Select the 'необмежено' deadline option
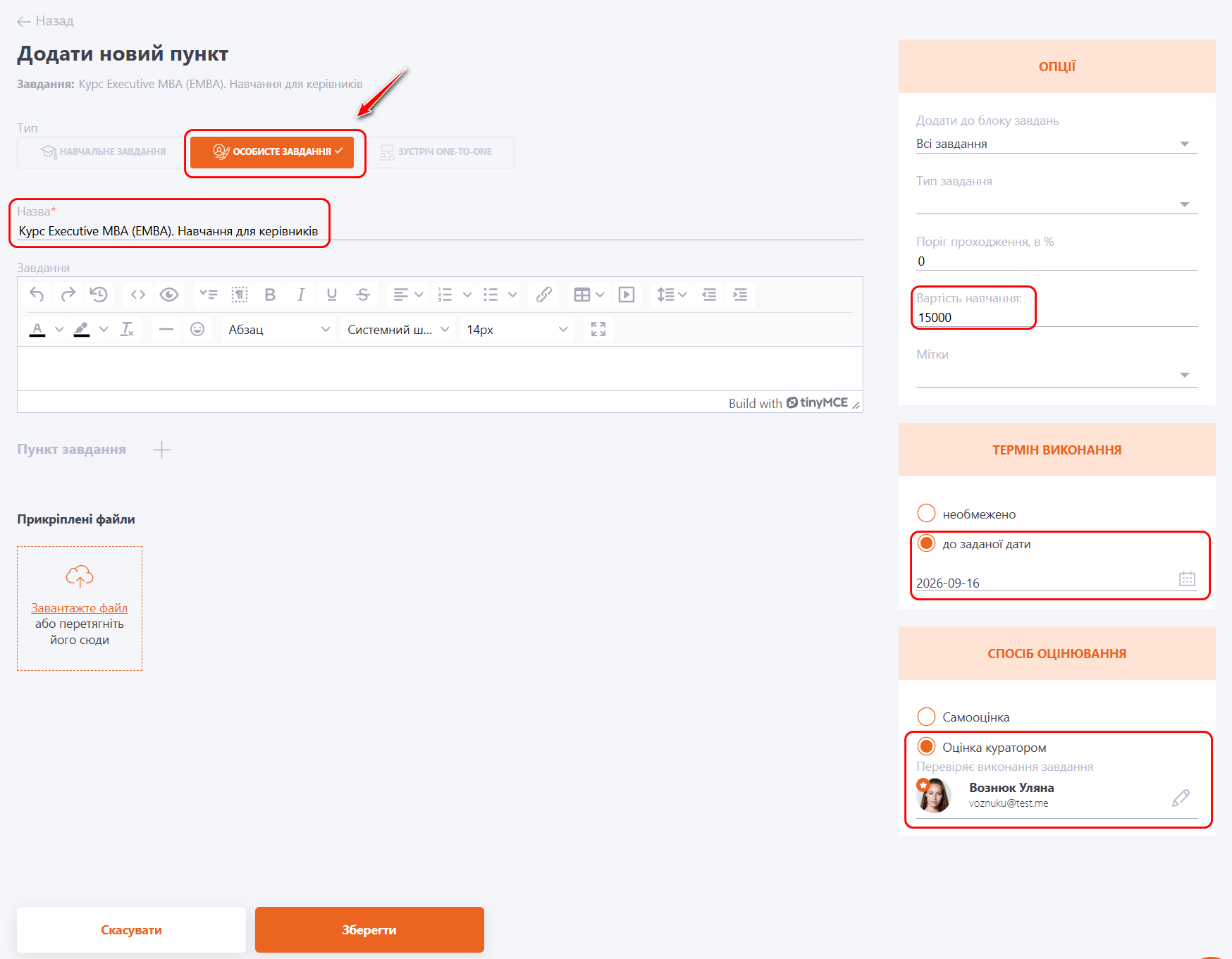Image resolution: width=1232 pixels, height=959 pixels. (x=926, y=514)
